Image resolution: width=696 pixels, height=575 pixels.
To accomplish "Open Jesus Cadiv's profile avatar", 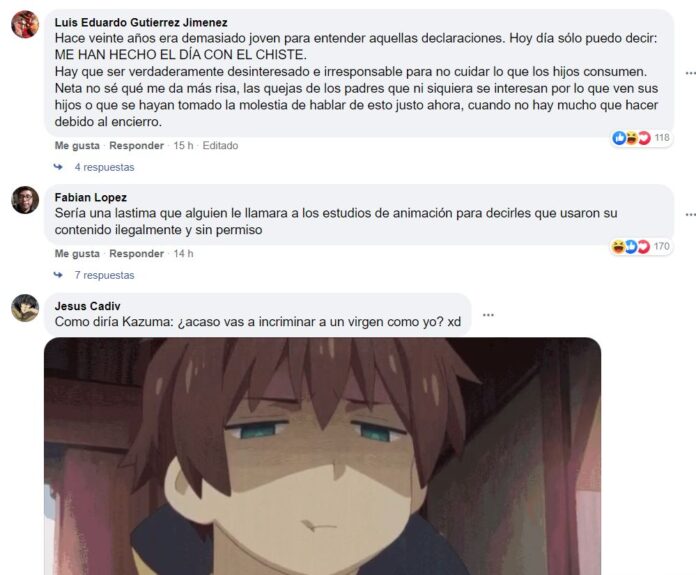I will [25, 308].
